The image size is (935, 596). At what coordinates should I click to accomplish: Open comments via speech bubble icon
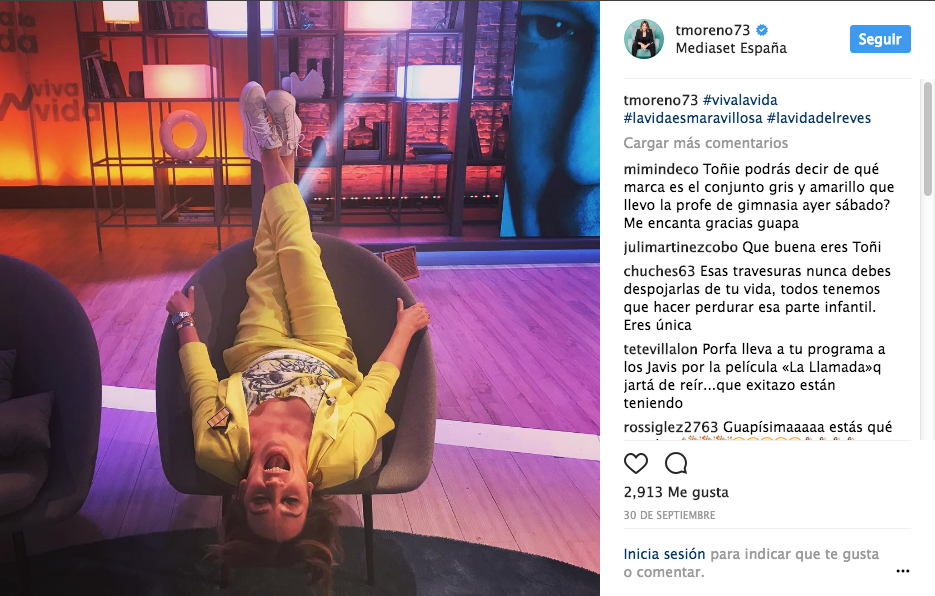676,463
